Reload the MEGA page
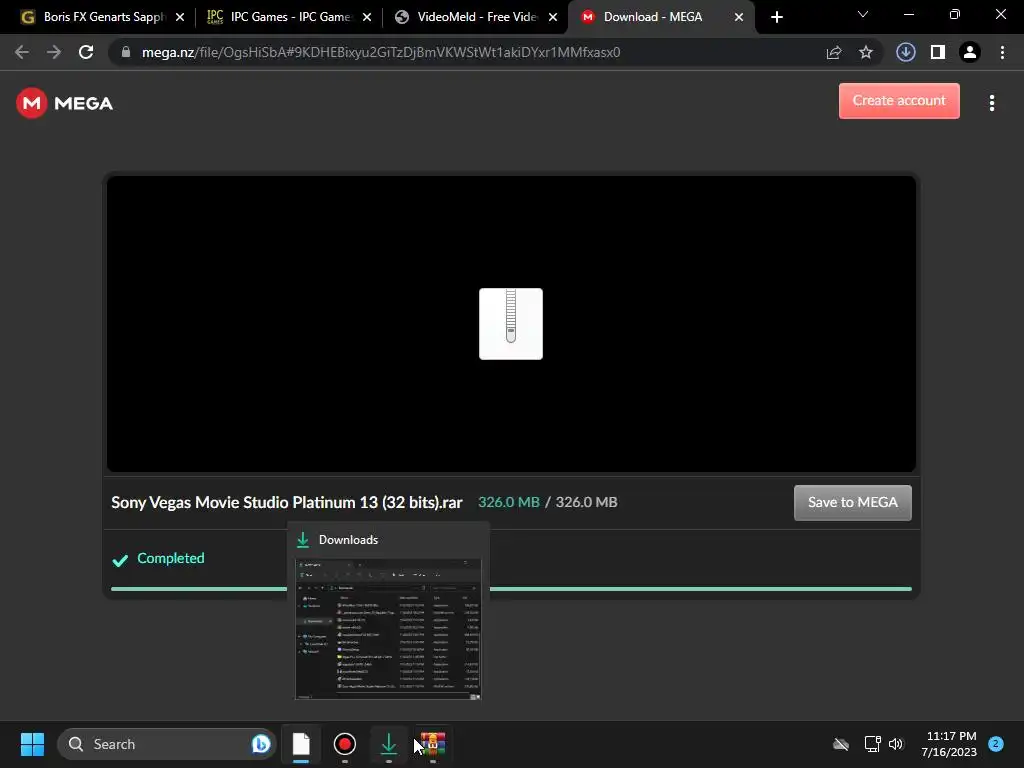Screen dimensions: 1024x768 click(86, 52)
